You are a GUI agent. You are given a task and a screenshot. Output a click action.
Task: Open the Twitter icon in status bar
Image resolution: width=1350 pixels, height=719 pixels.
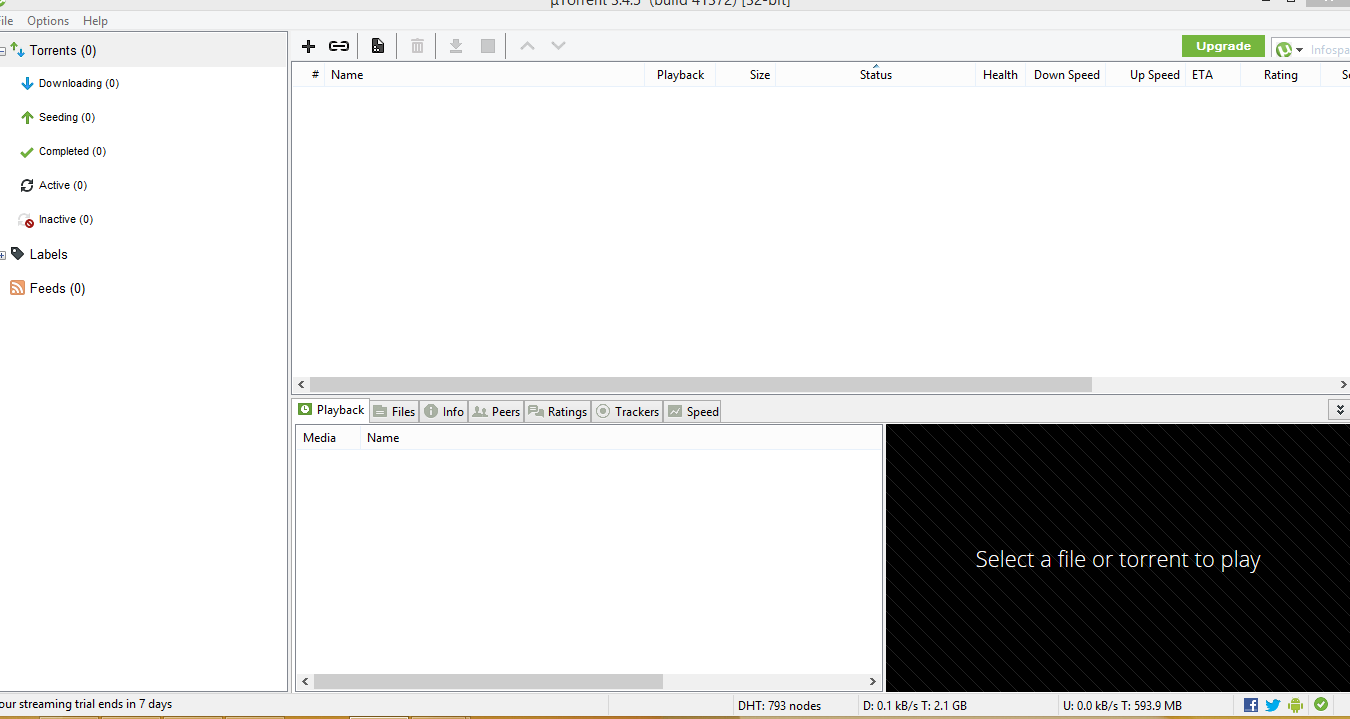click(x=1273, y=705)
